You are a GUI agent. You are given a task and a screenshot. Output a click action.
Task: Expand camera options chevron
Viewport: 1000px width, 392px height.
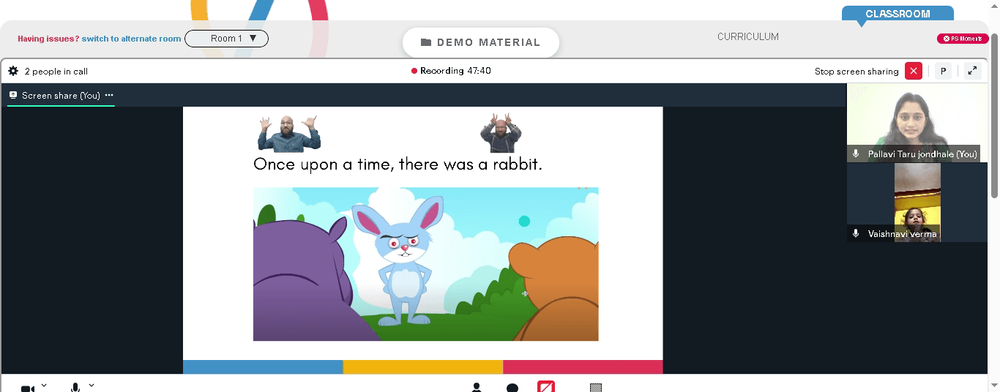(43, 385)
